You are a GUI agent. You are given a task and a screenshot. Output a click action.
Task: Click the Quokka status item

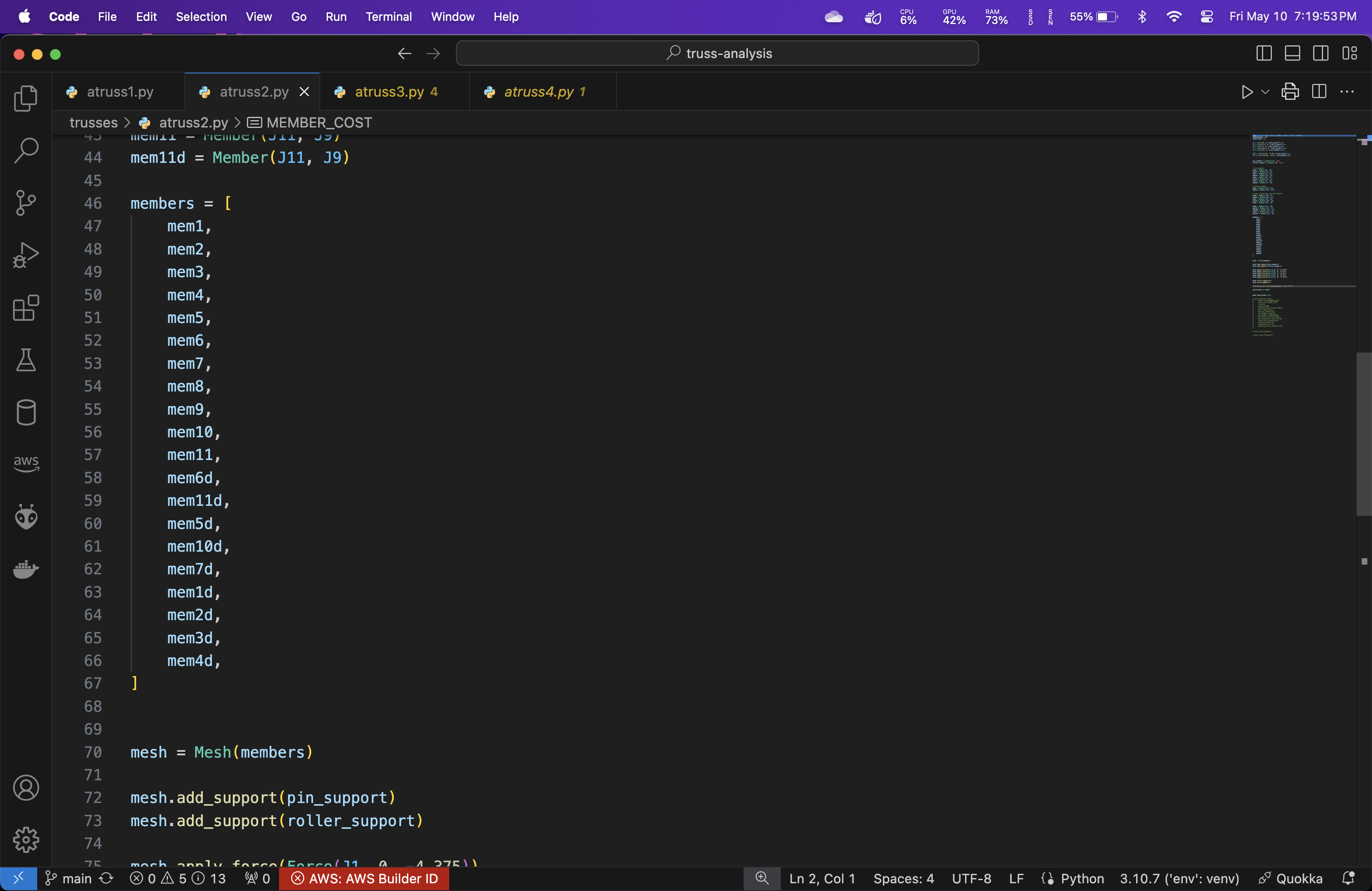click(1290, 878)
